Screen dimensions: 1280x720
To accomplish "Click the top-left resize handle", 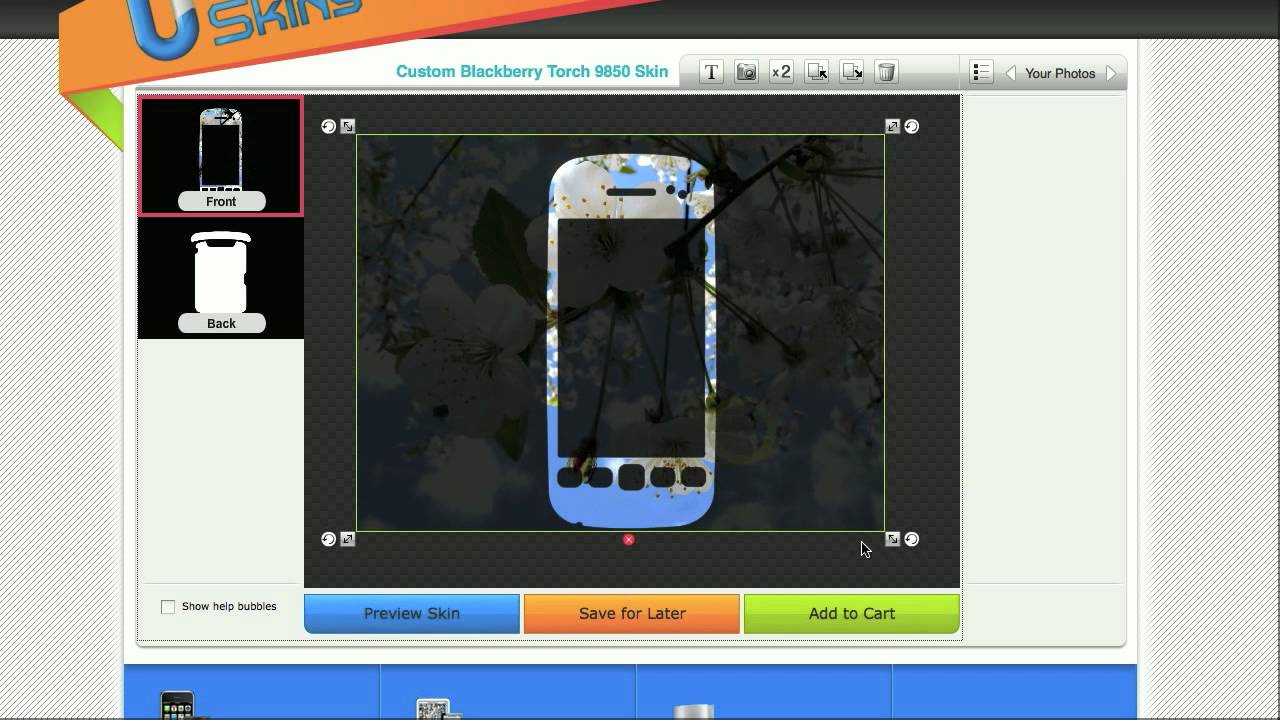I will point(347,126).
